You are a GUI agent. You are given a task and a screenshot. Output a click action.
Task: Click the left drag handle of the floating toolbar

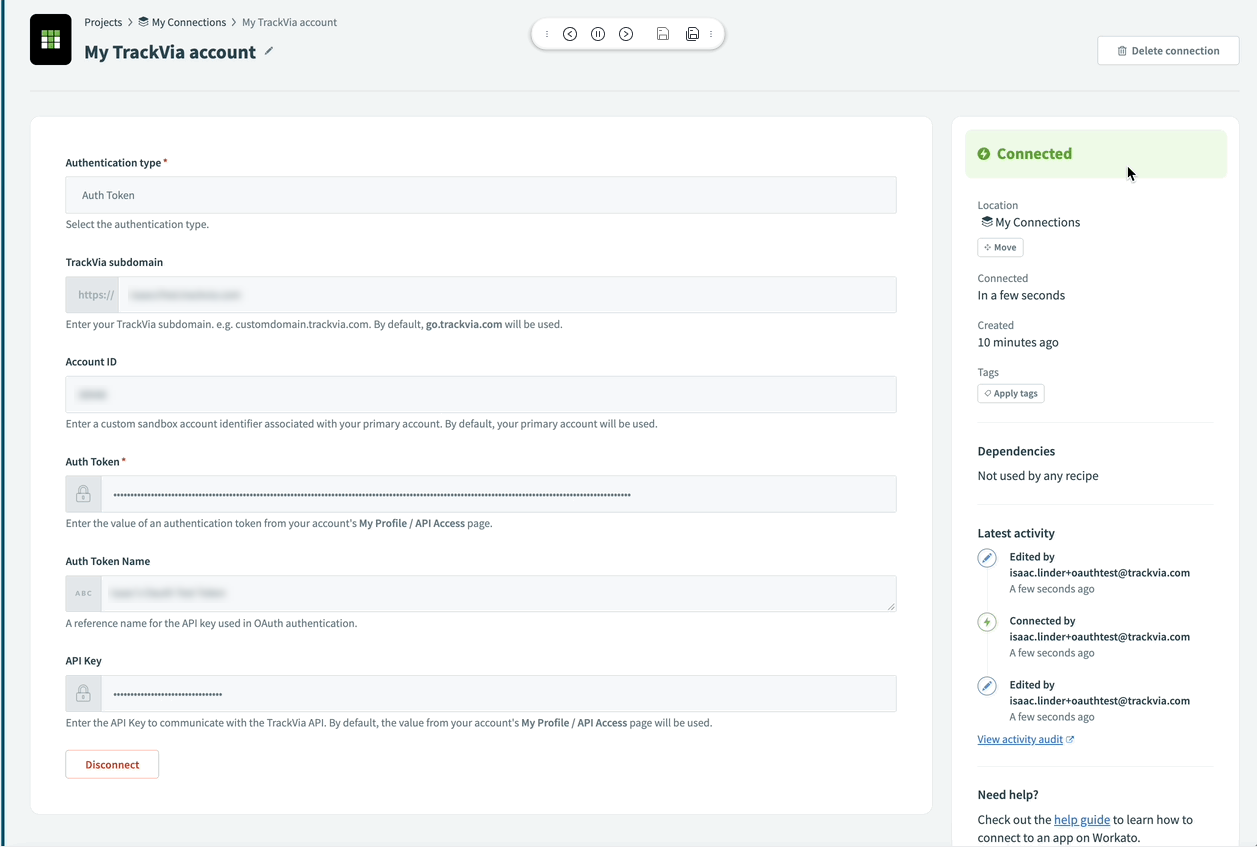pos(547,34)
